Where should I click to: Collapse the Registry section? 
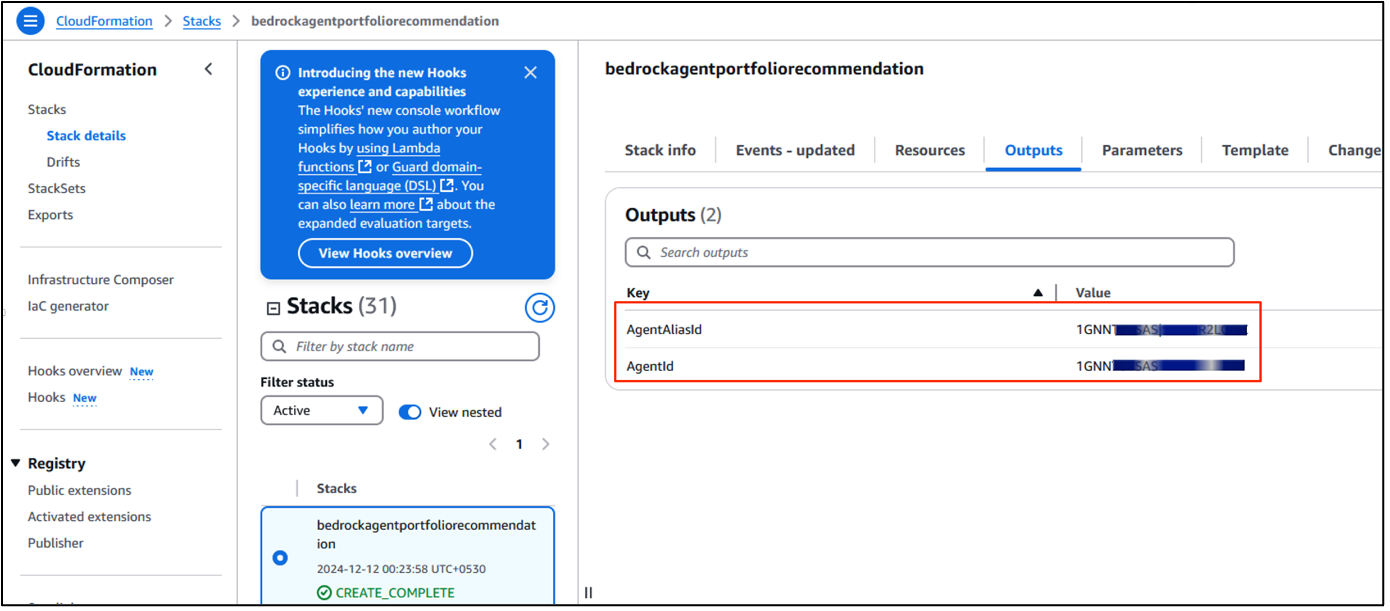pos(16,463)
